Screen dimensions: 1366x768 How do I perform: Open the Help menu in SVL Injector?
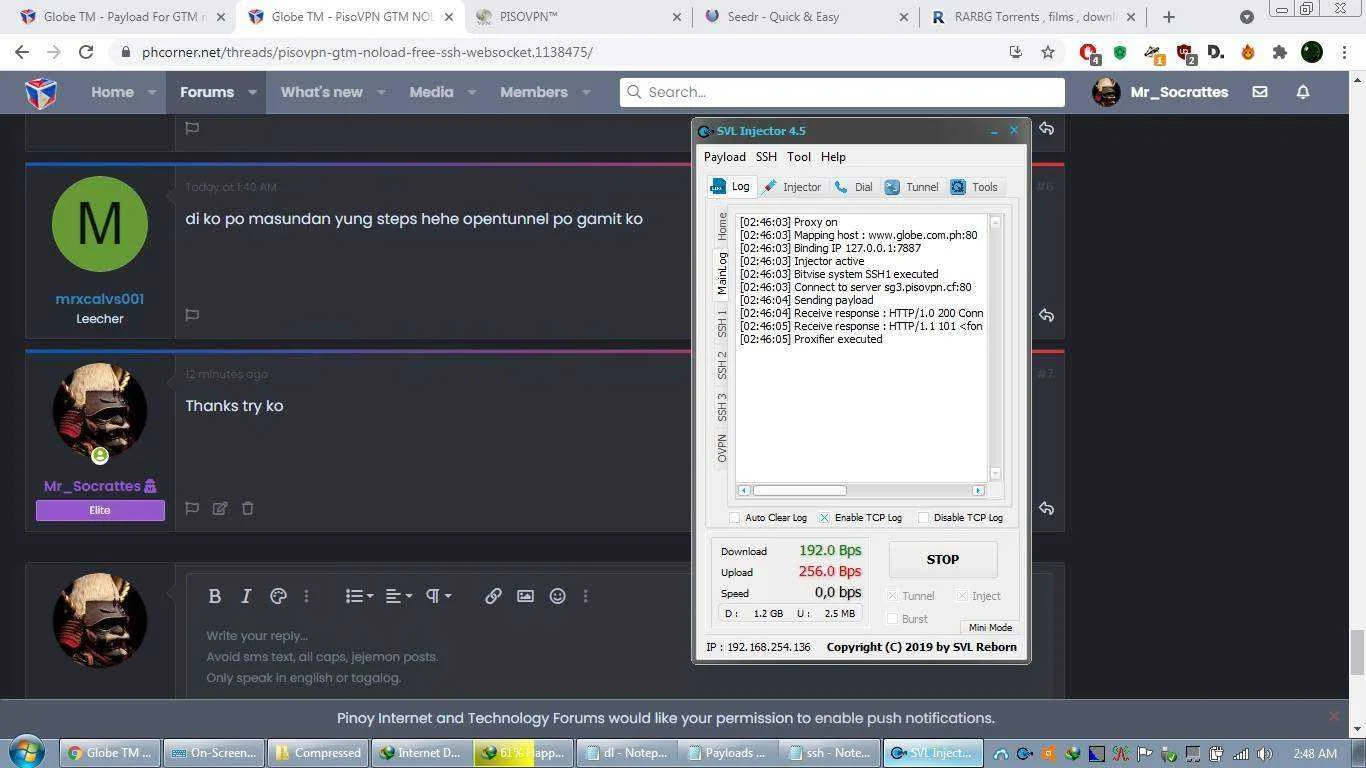[x=833, y=157]
